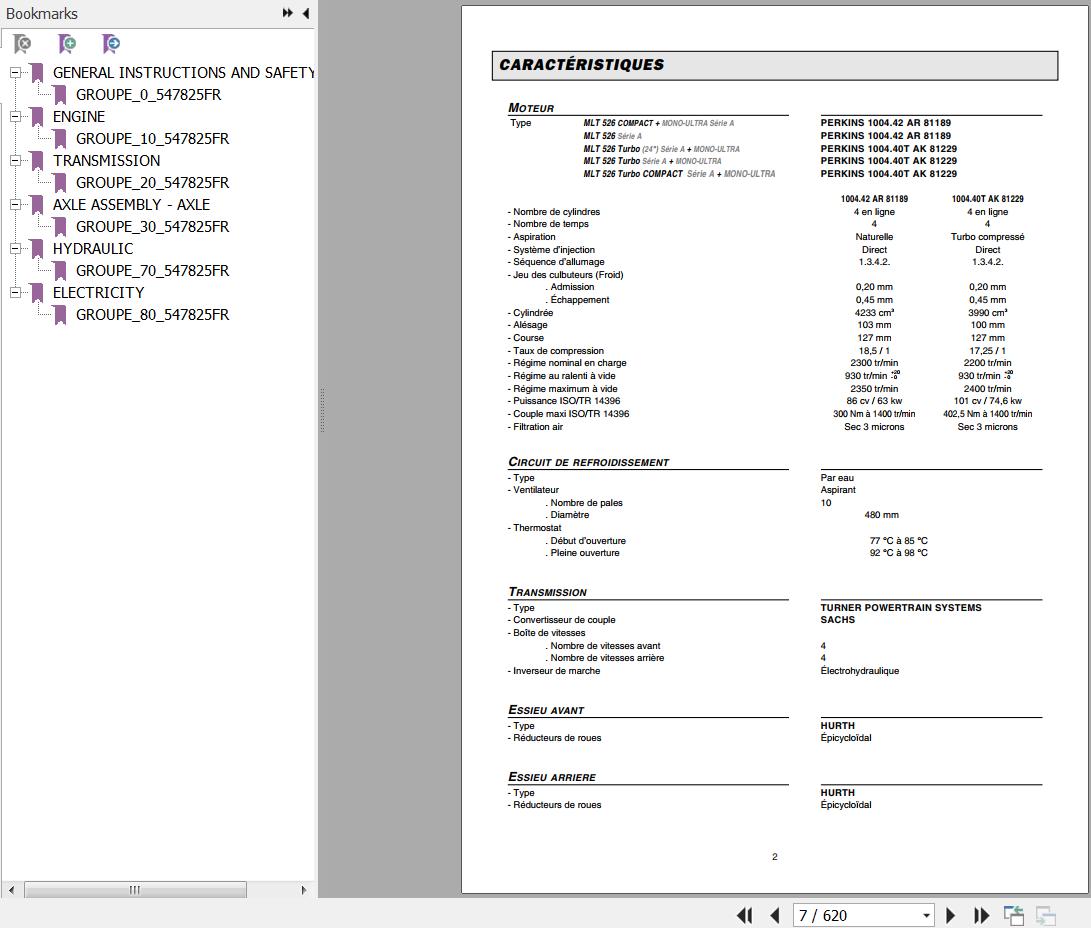Viewport: 1091px width, 928px height.
Task: Click the bookmark icon beside GROUPE_70_547825FR
Action: [x=61, y=271]
